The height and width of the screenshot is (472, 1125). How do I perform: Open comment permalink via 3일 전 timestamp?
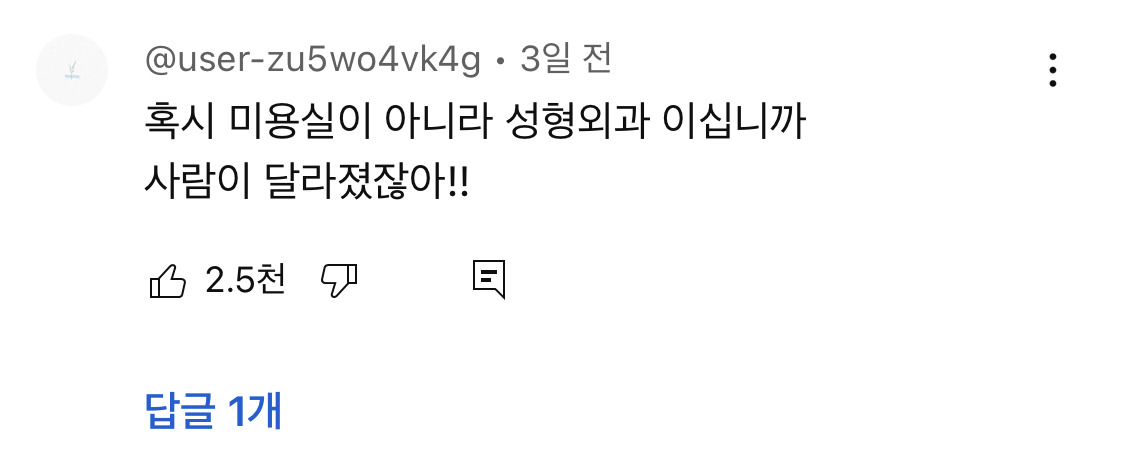coord(565,60)
